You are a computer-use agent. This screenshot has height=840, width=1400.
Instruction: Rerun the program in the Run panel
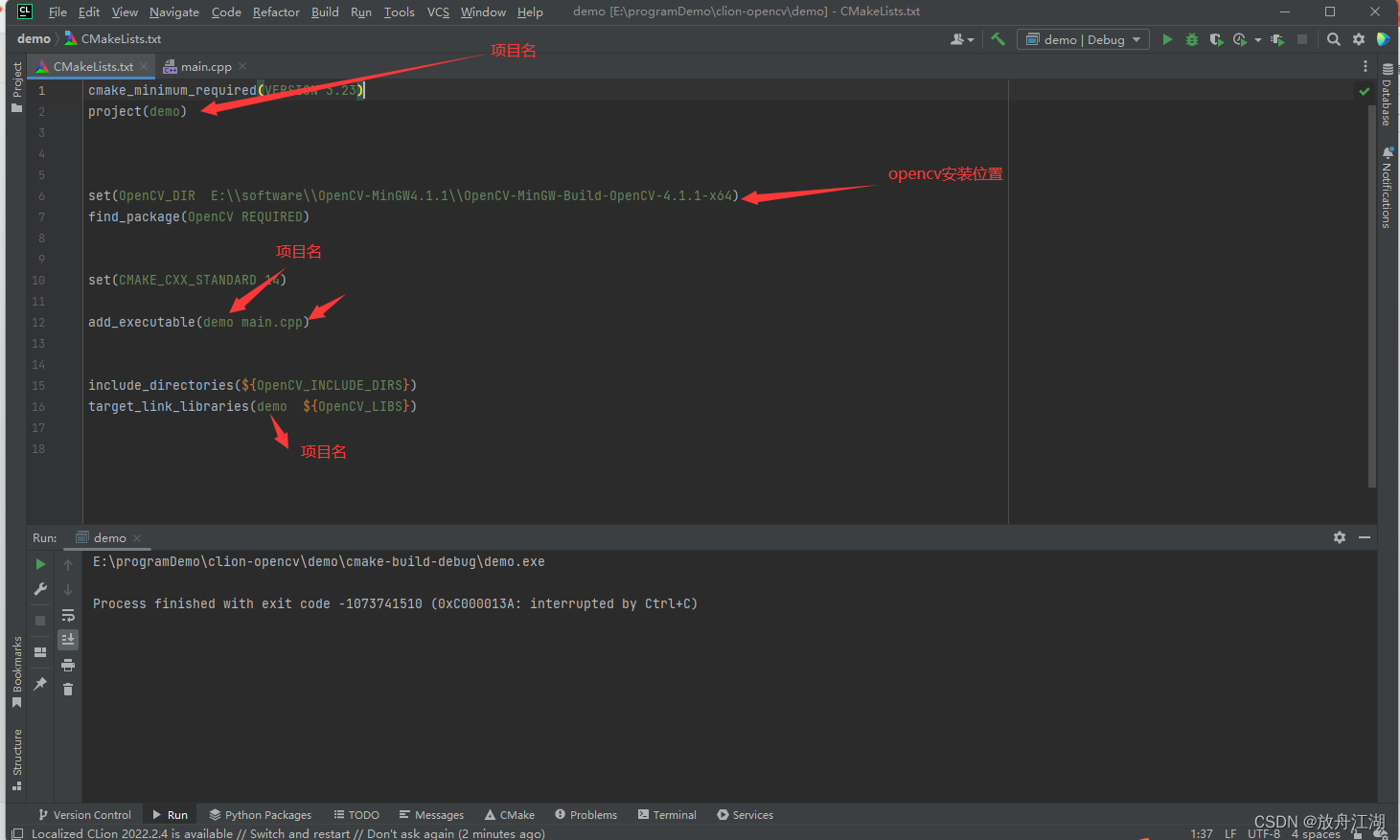pos(40,563)
